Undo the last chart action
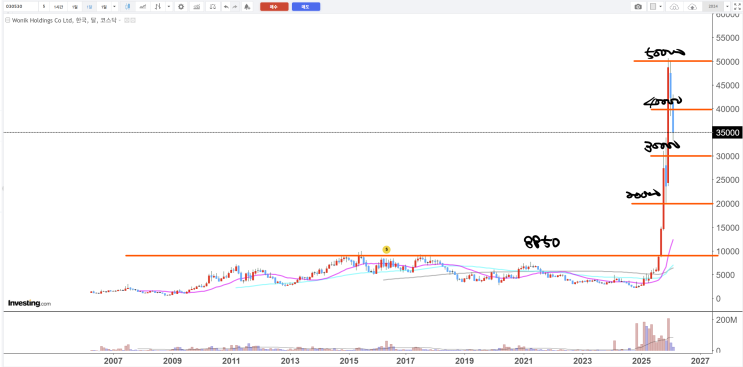This screenshot has height=367, width=743. tap(226, 7)
